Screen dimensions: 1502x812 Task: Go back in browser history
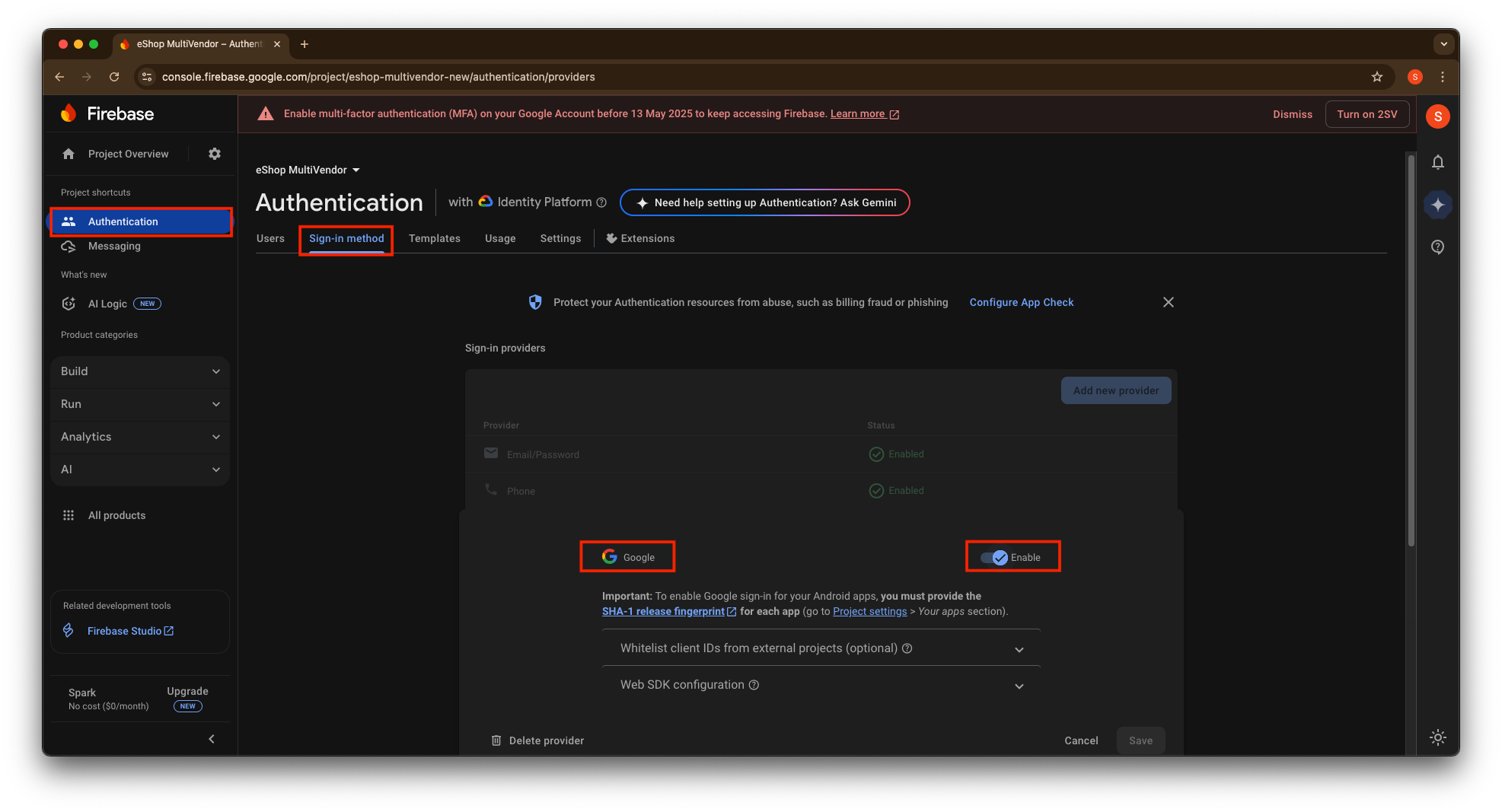coord(59,77)
